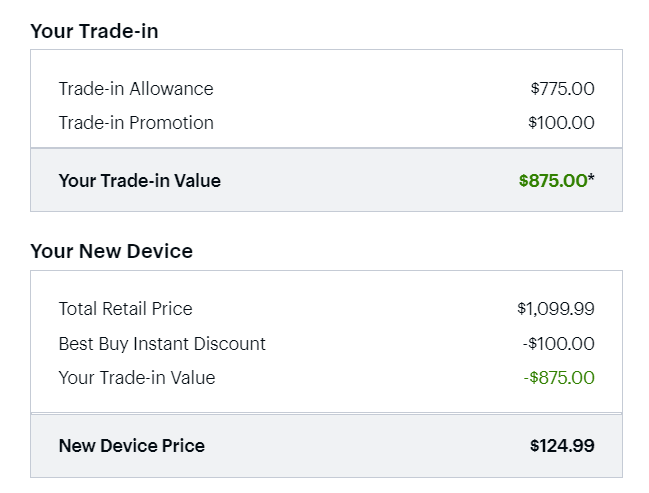Select the New Device Price label
The width and height of the screenshot is (649, 493).
pyautogui.click(x=132, y=446)
